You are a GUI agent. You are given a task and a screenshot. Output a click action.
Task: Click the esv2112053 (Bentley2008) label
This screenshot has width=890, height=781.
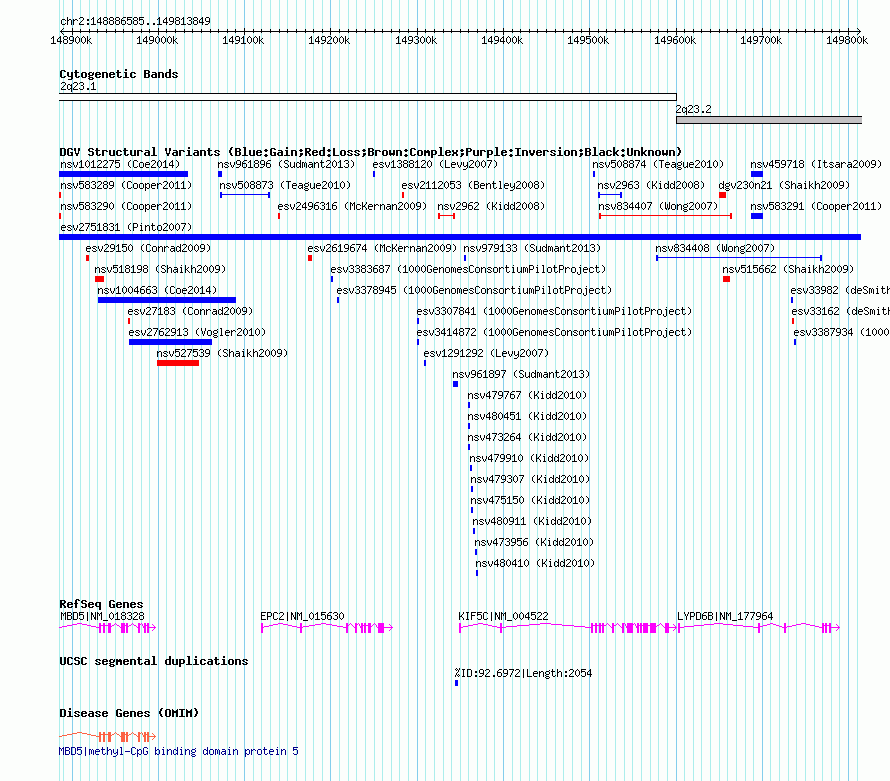(473, 185)
